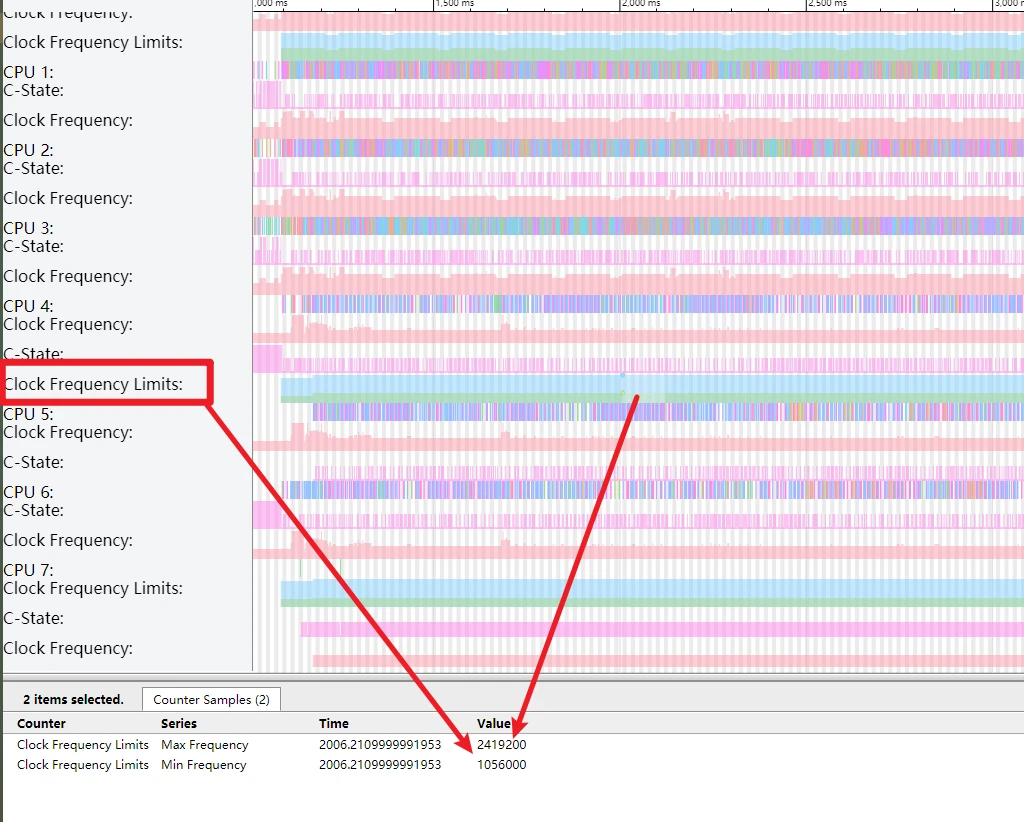Screen dimensions: 1024x822
Task: Sort by the Counter column header
Action: [41, 723]
